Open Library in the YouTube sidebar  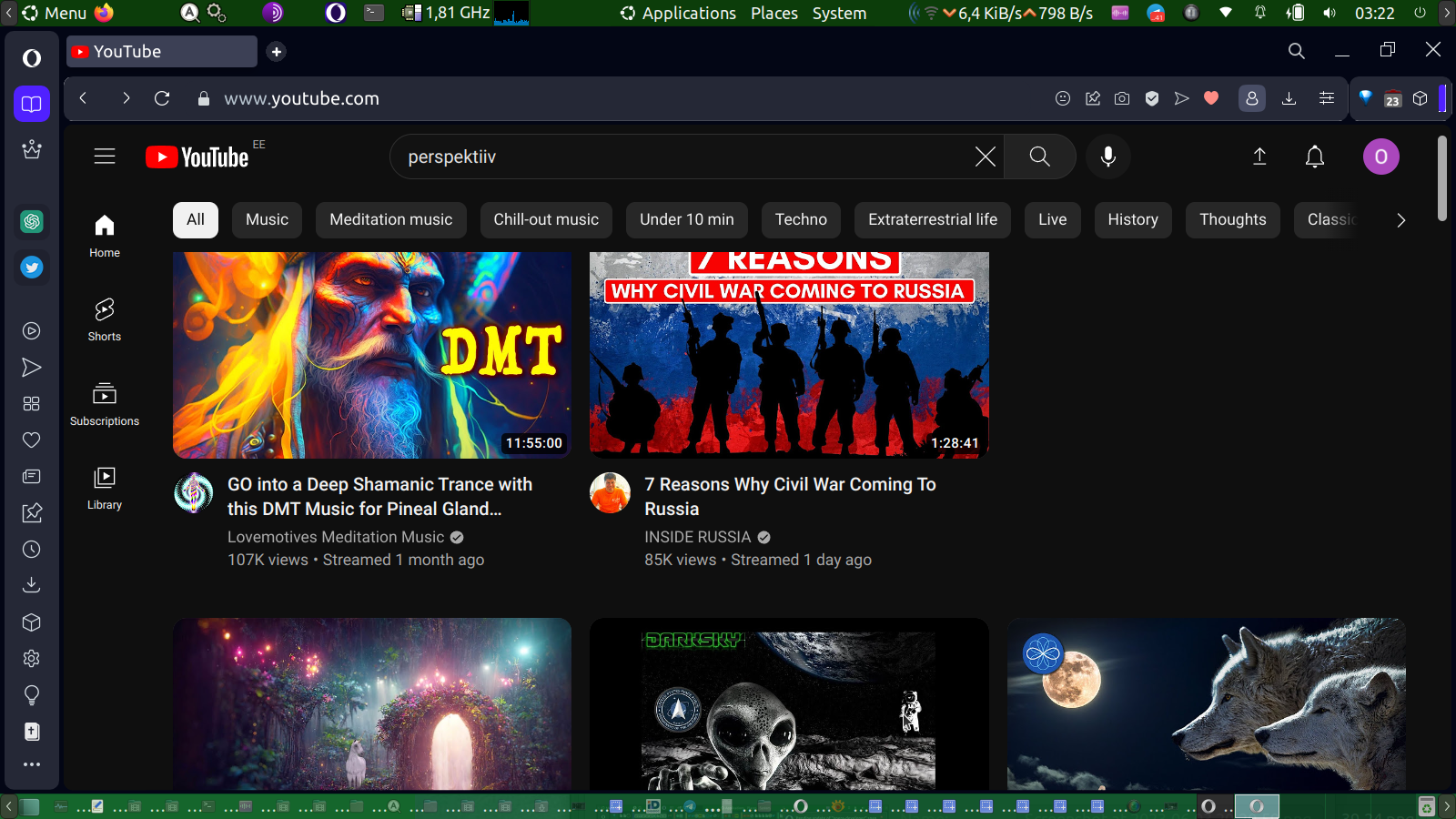(105, 488)
